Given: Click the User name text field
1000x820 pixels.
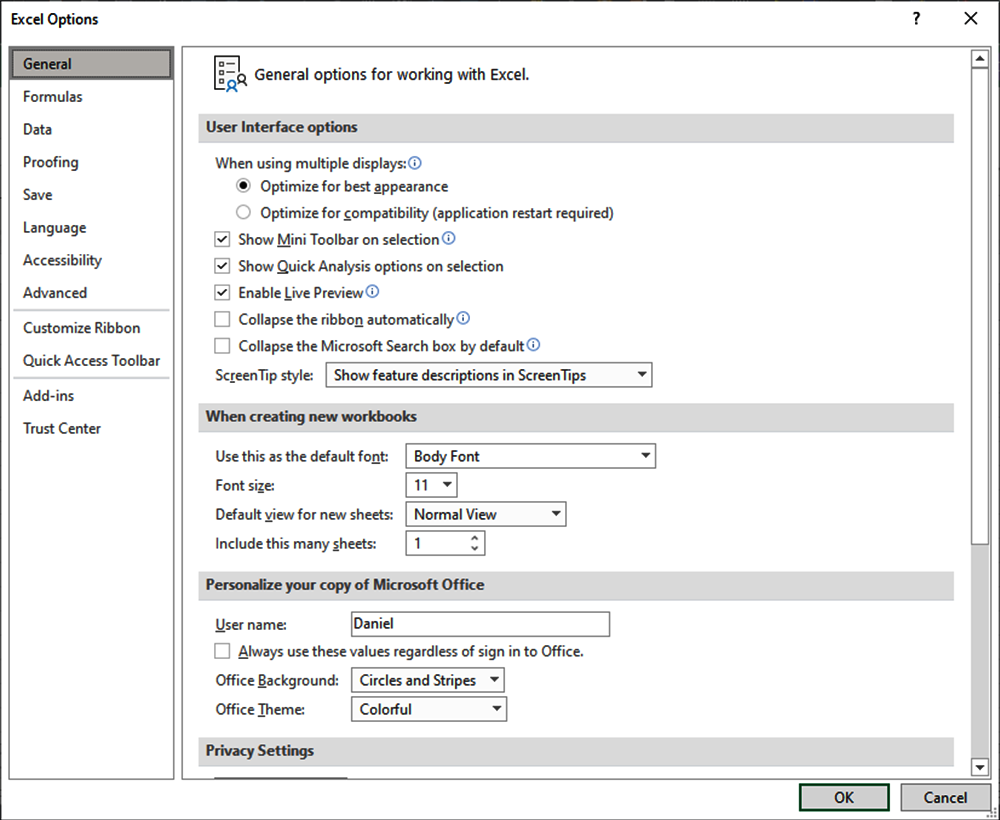Looking at the screenshot, I should pos(480,624).
